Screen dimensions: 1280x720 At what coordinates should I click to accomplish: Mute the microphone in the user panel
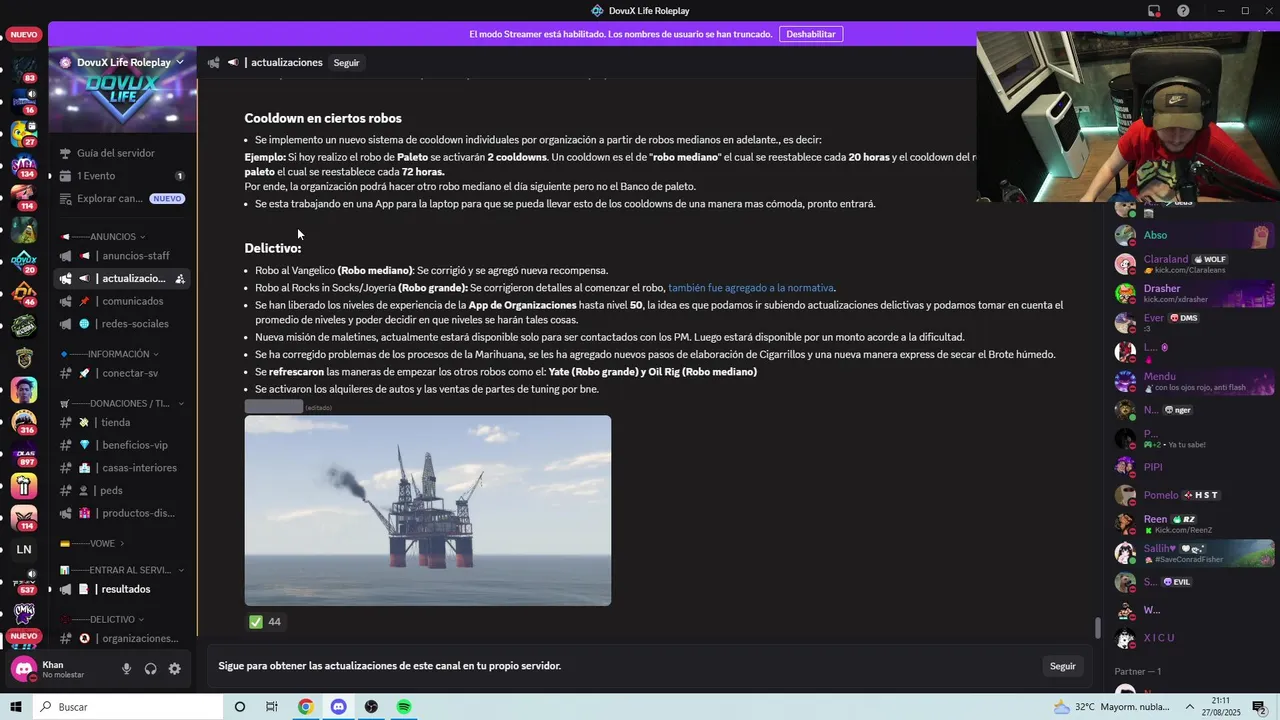126,669
